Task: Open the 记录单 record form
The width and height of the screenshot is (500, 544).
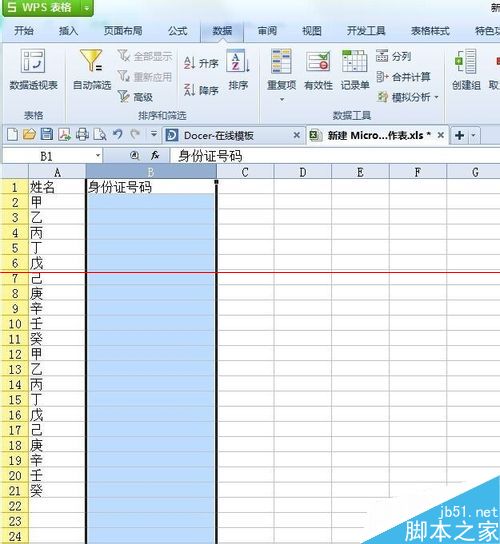Action: click(x=355, y=70)
